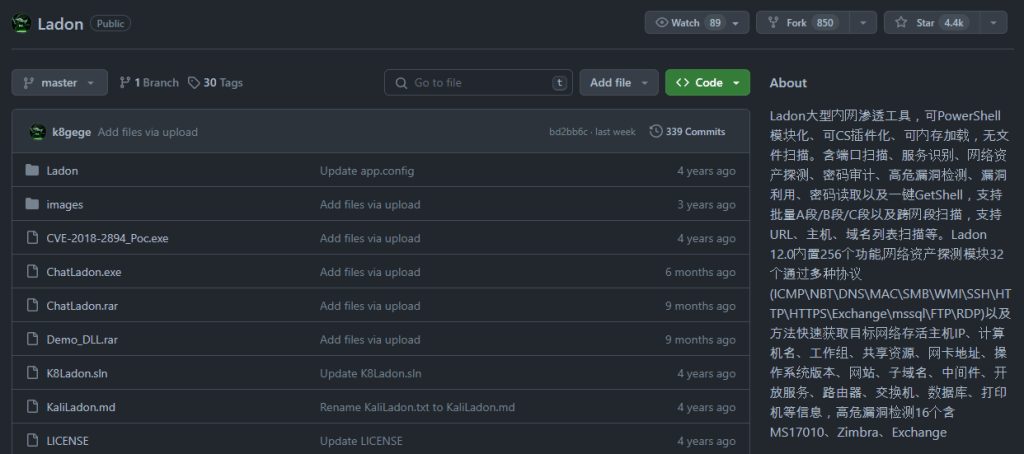The image size is (1024, 454).
Task: Open k8gege user profile link
Action: (72, 132)
